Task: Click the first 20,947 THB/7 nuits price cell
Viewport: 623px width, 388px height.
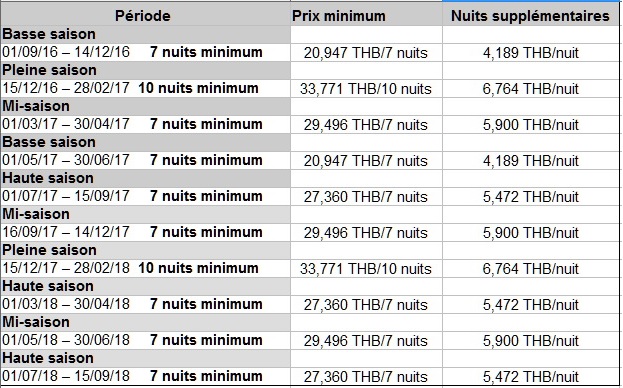Action: coord(366,53)
